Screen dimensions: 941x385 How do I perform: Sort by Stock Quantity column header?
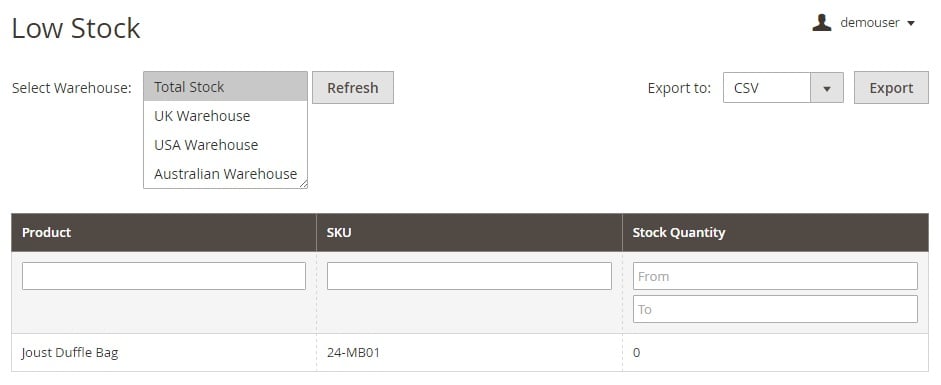775,232
